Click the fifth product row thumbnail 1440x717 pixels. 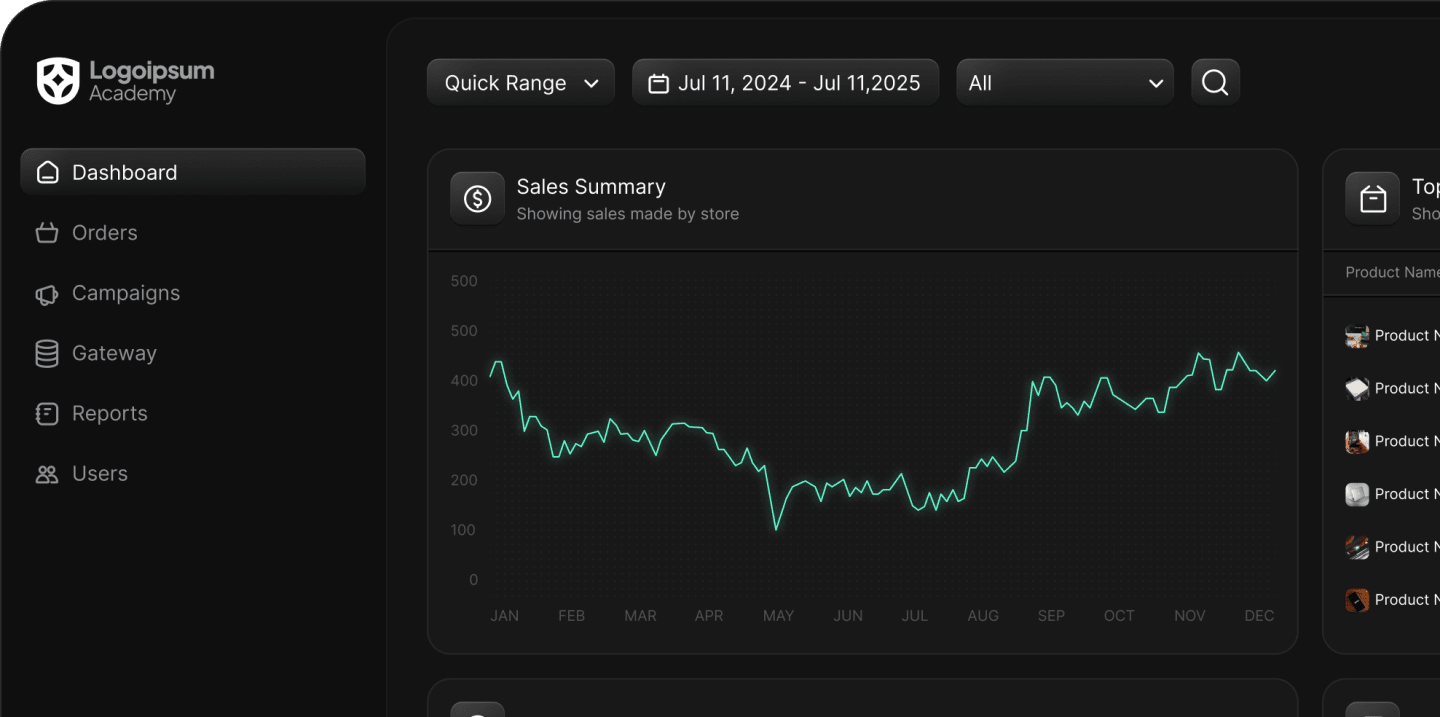(x=1357, y=547)
